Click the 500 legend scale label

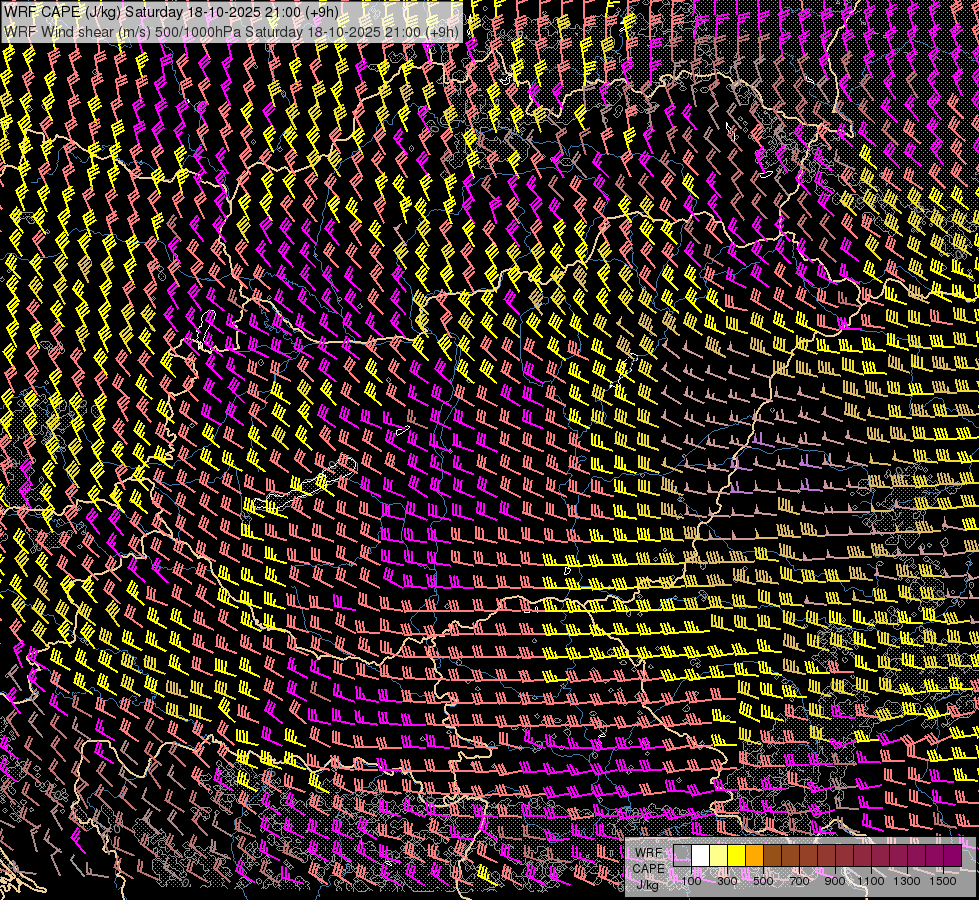click(763, 881)
